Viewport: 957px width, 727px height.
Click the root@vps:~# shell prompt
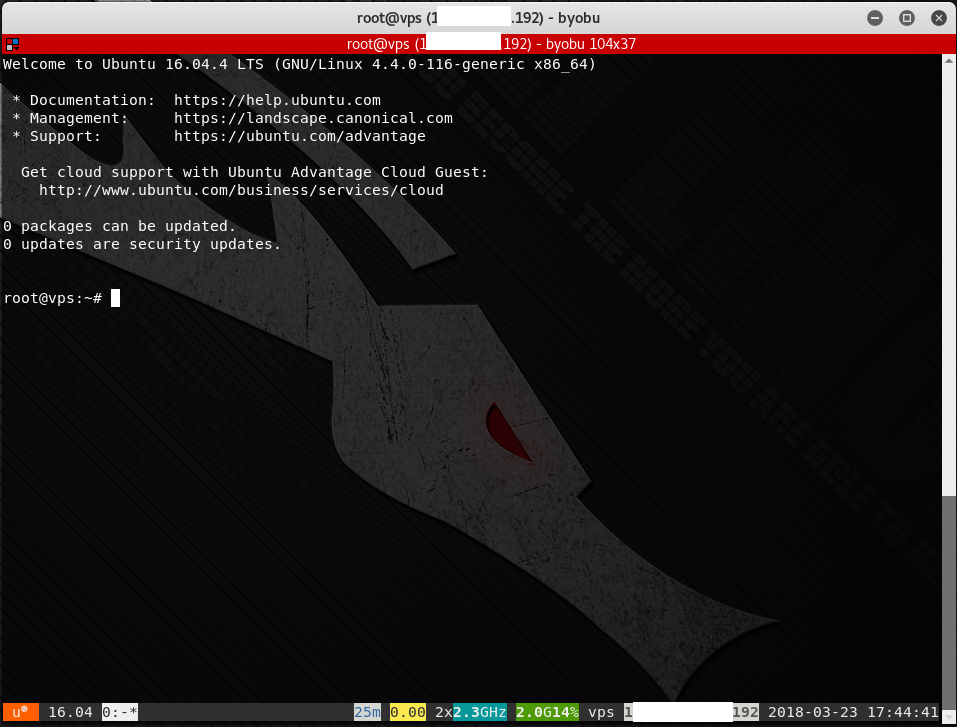coord(52,298)
